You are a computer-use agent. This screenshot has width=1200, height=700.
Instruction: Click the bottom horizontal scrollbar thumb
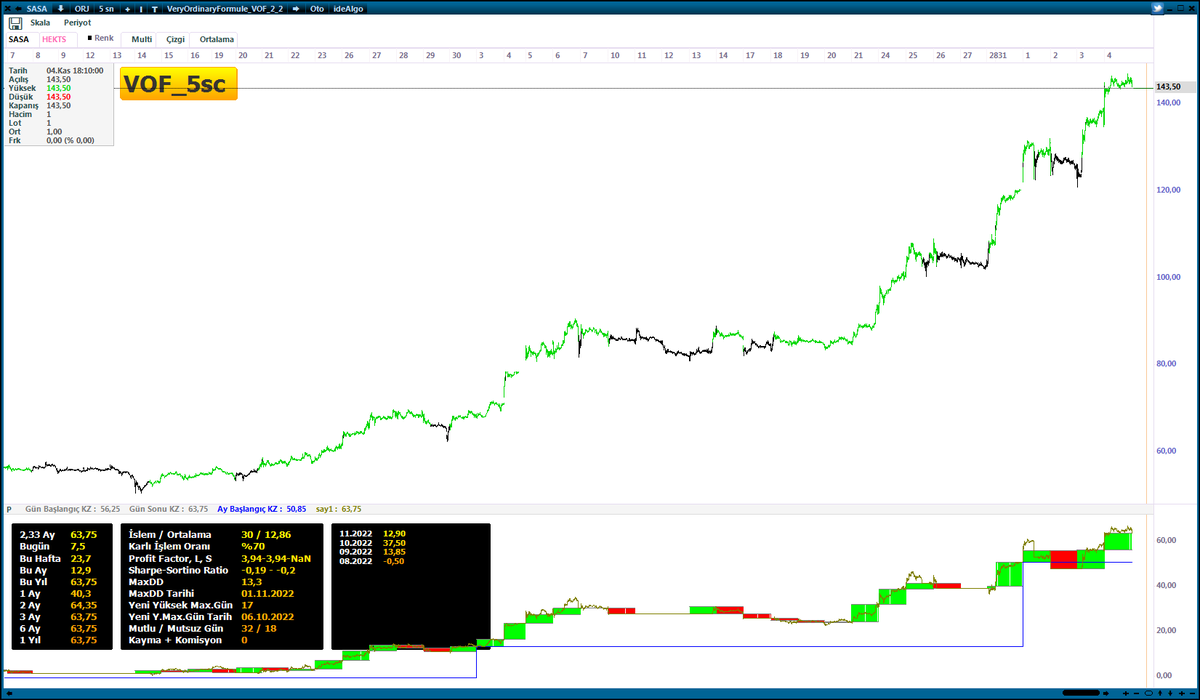coord(1081,693)
